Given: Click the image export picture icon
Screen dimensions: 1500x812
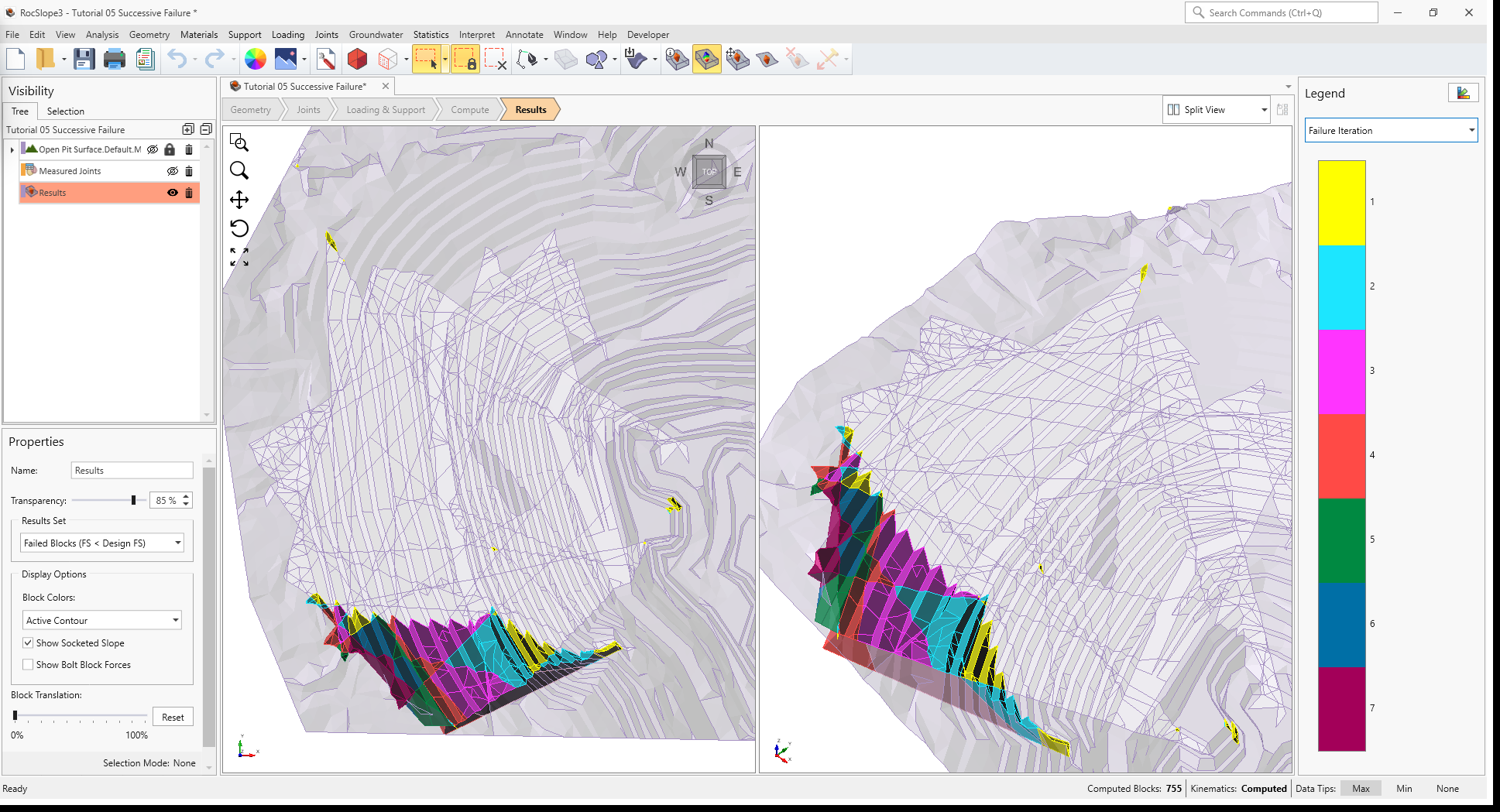Looking at the screenshot, I should (x=286, y=59).
